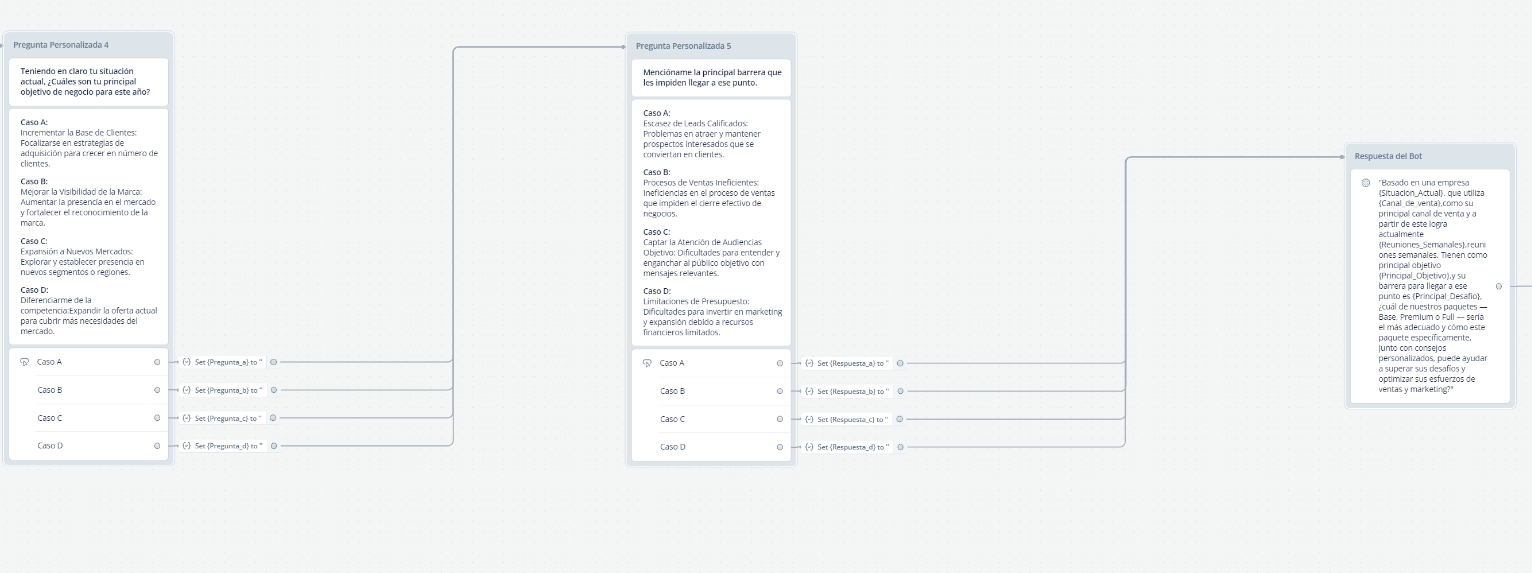Click the output connector dot of Caso B in Pregunta Personalizada 4
Viewport: 1532px width, 573px height.
click(157, 390)
